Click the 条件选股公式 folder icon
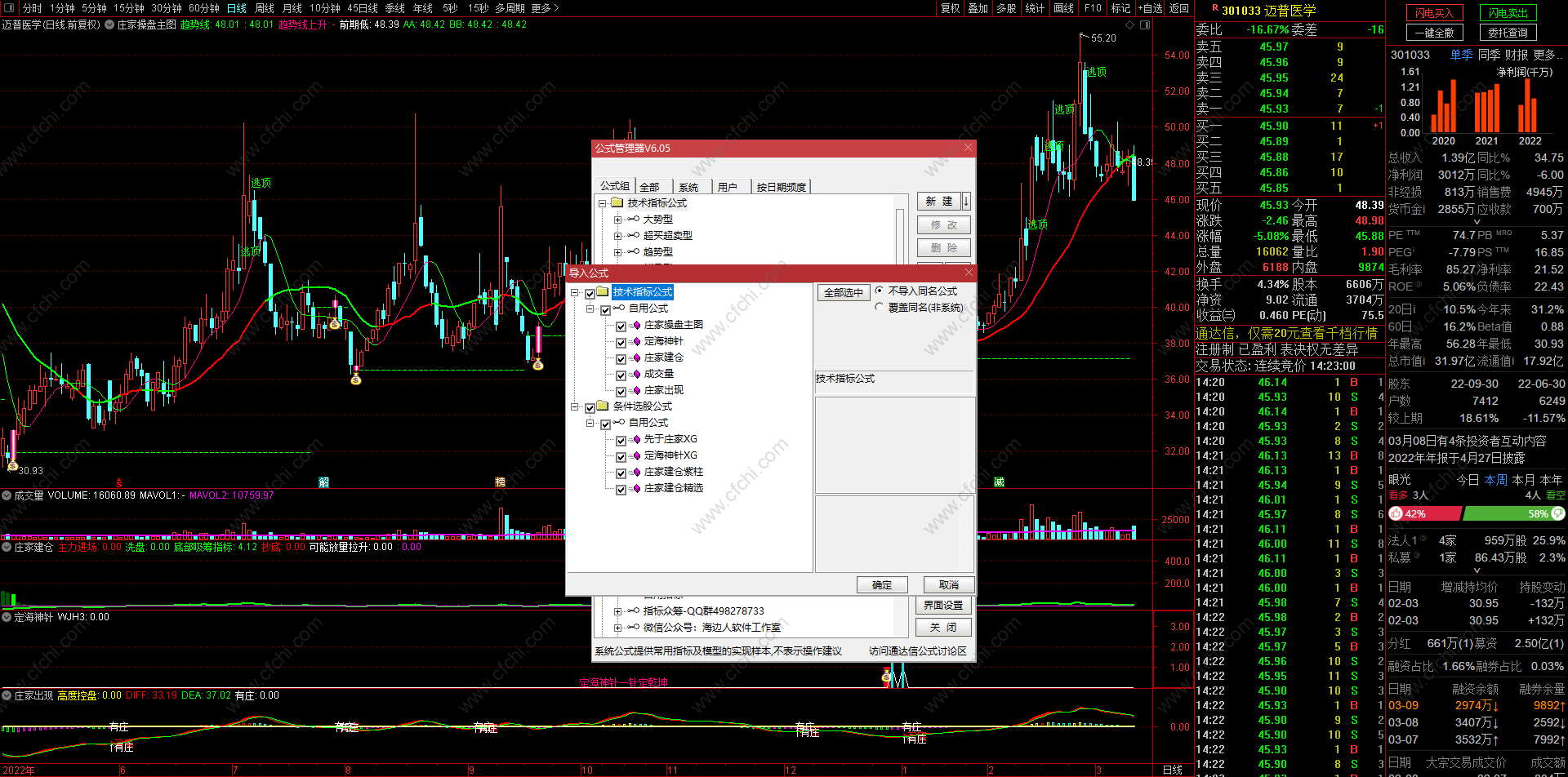The height and width of the screenshot is (777, 1568). click(x=603, y=406)
